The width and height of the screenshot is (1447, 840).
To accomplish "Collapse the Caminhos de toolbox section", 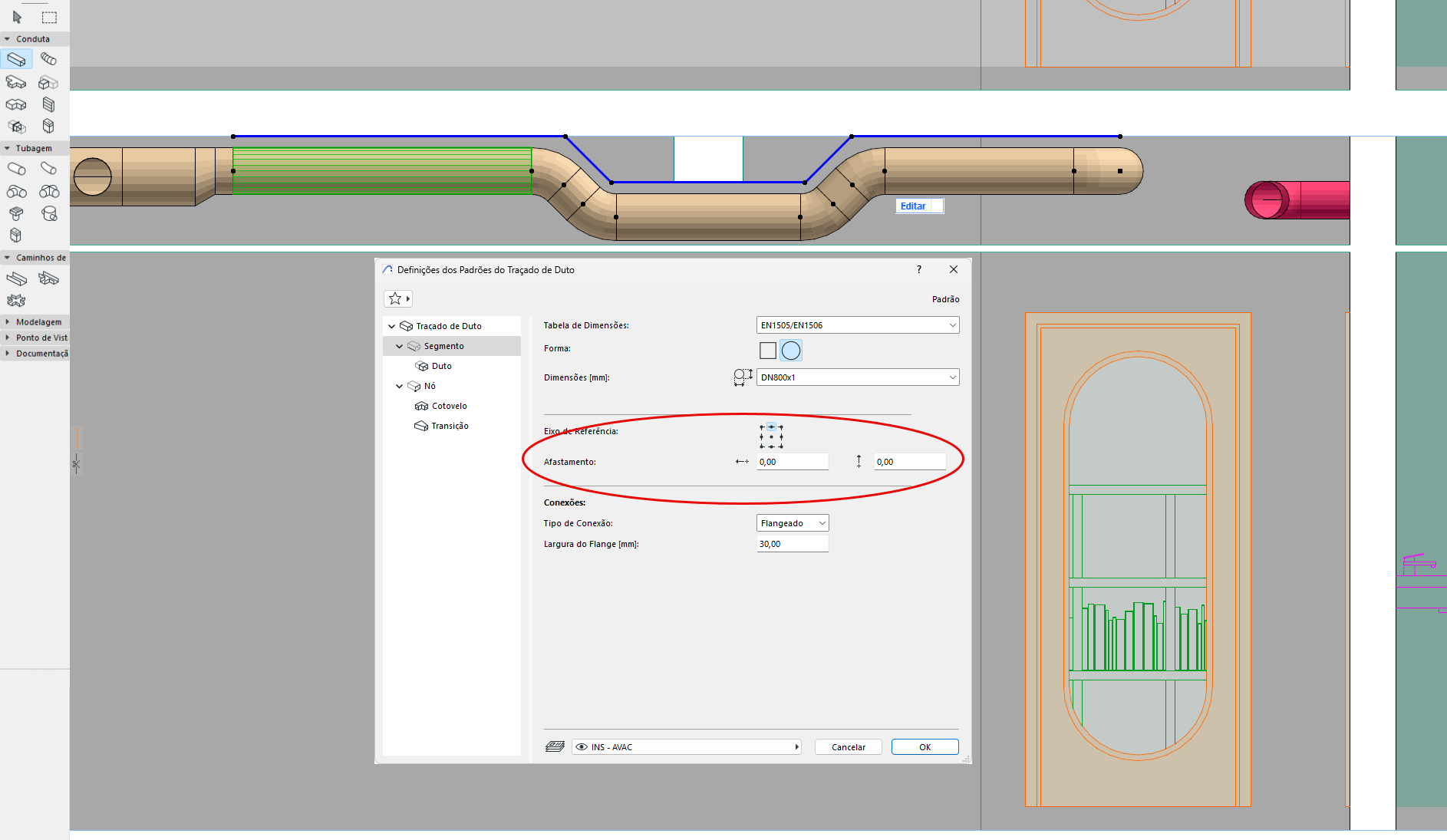I will (8, 258).
